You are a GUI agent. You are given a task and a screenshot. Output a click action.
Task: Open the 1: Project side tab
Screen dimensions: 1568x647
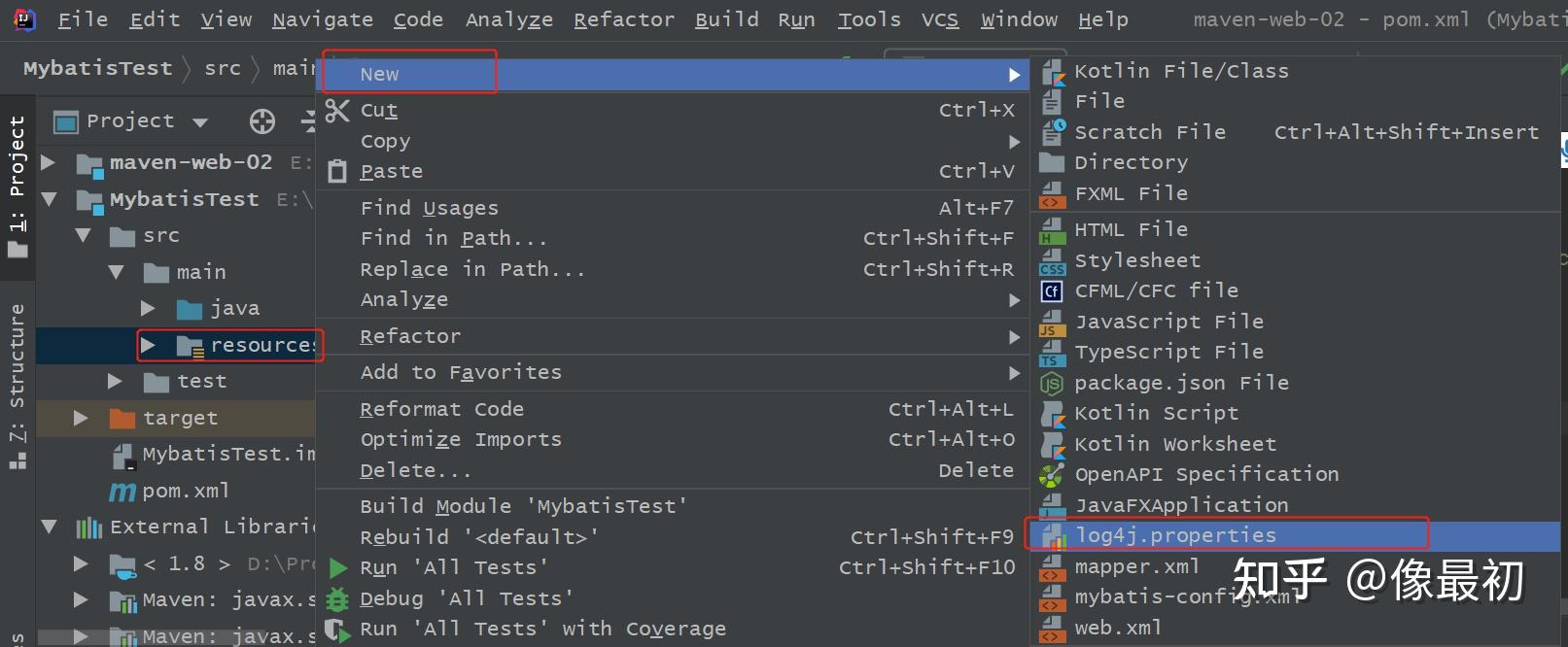coord(17,186)
